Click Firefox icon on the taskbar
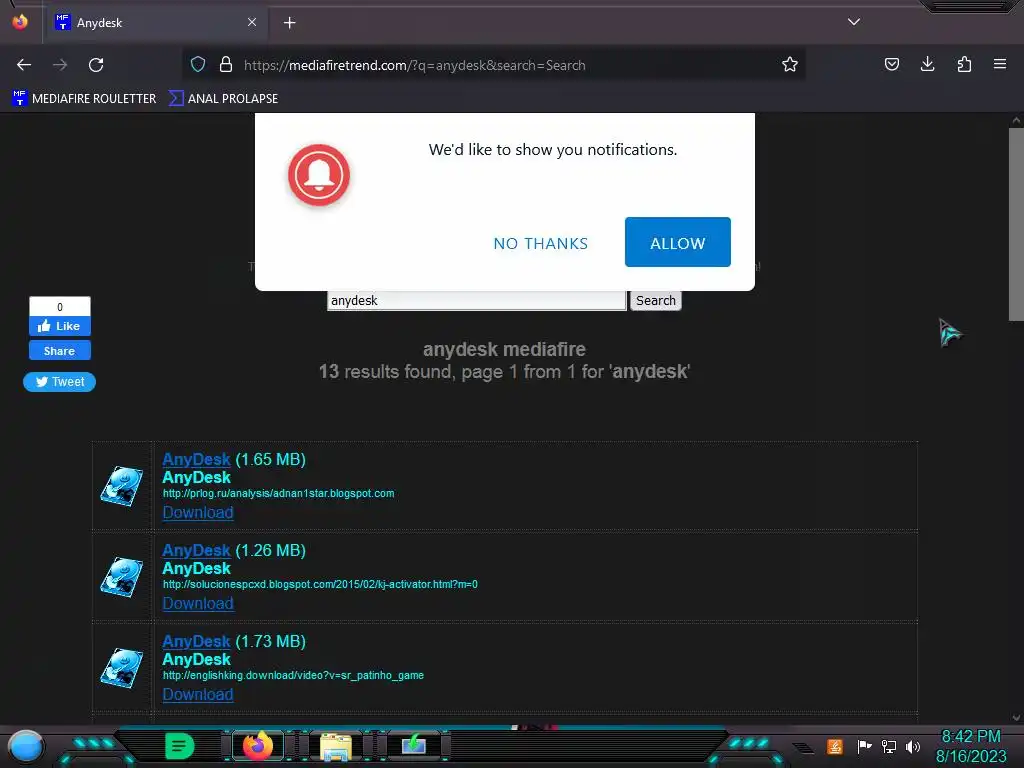The height and width of the screenshot is (768, 1024). 257,746
